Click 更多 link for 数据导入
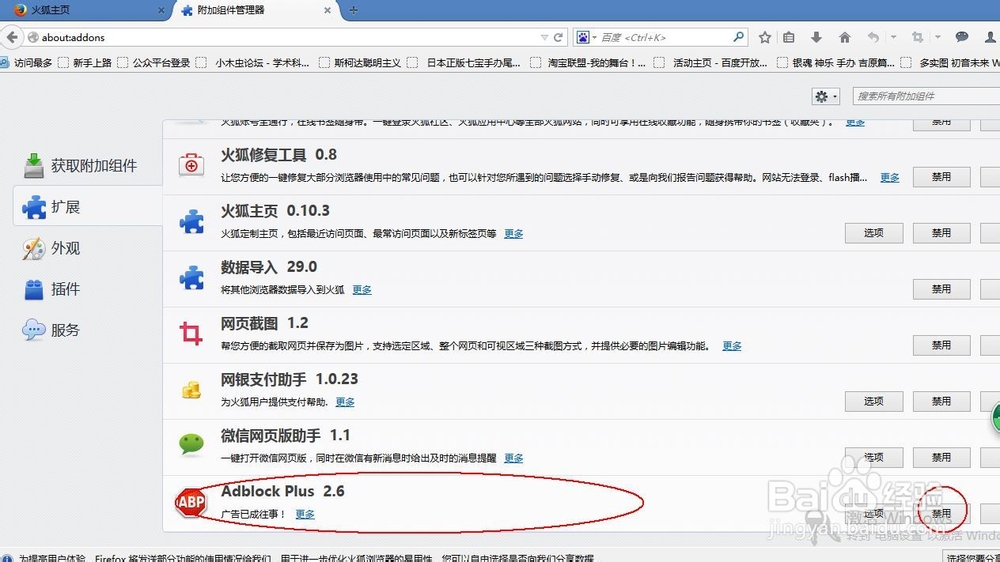This screenshot has height=562, width=1000. pos(362,290)
